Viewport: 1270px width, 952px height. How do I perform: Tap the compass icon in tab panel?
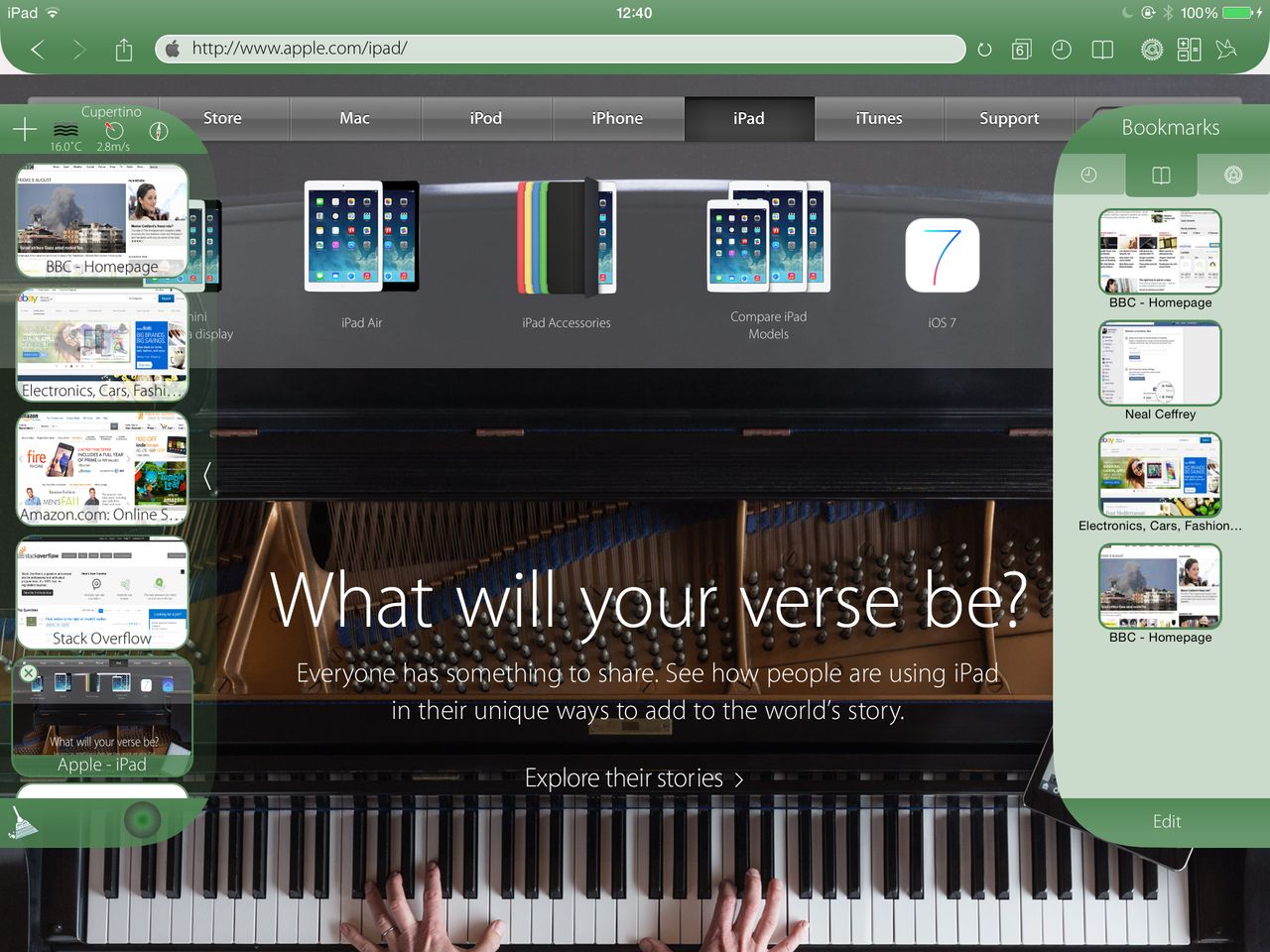click(x=158, y=131)
